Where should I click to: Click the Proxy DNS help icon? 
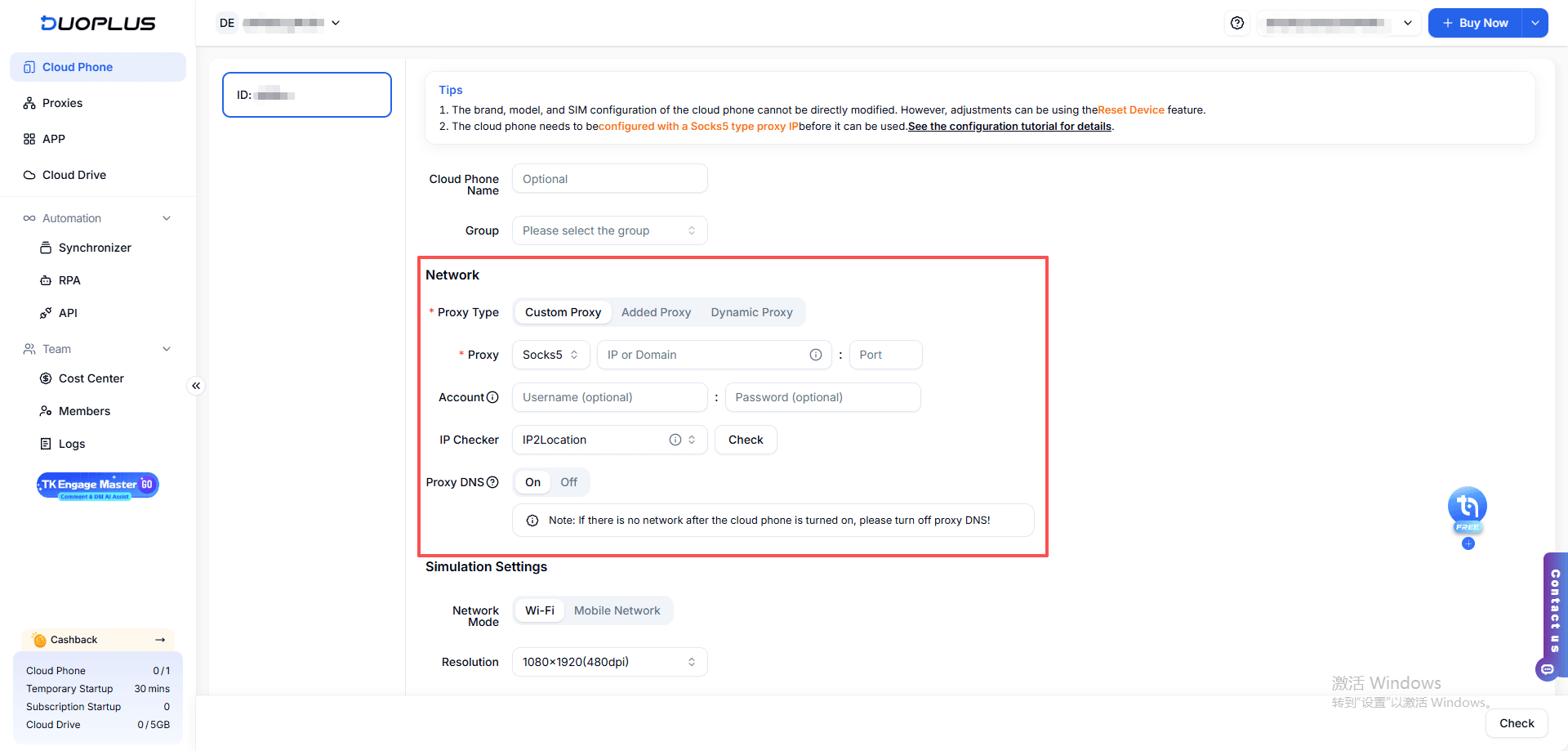[x=492, y=482]
